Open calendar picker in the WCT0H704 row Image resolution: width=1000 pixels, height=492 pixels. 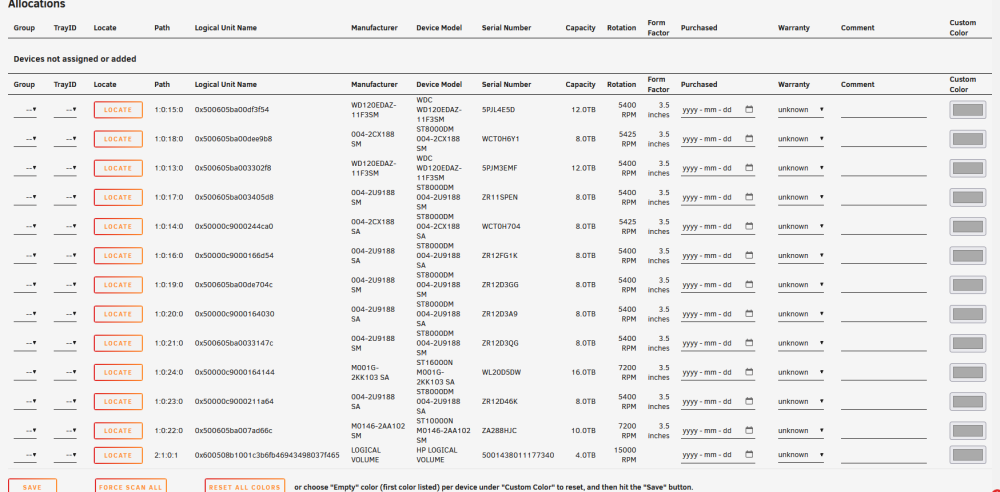click(x=749, y=226)
